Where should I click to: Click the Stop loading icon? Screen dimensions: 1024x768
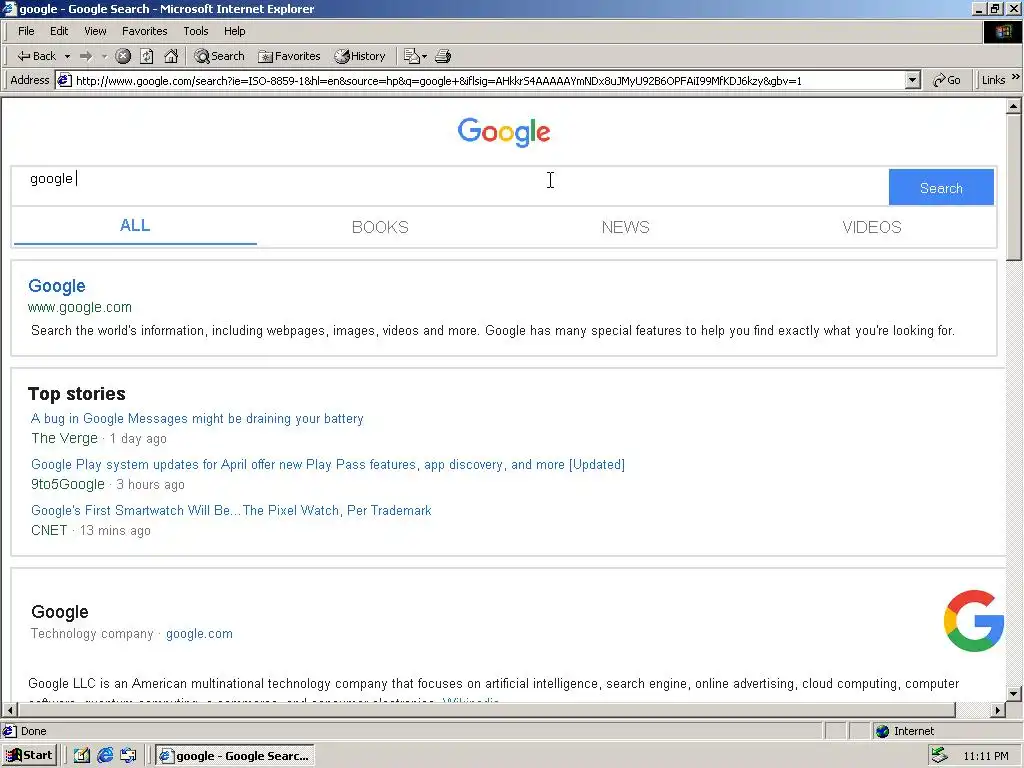coord(123,56)
